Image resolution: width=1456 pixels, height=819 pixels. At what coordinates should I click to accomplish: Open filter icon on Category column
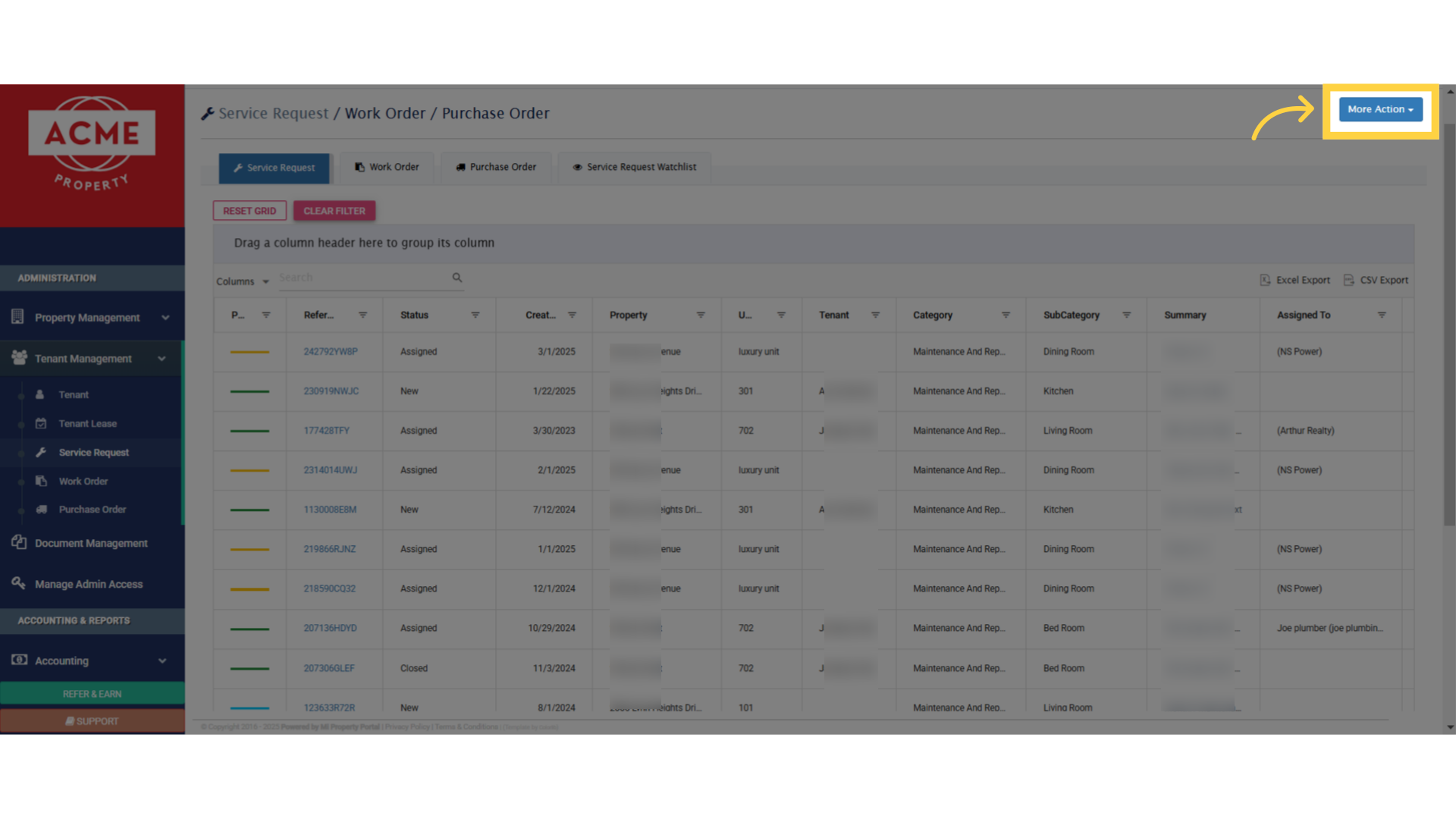coord(1006,315)
